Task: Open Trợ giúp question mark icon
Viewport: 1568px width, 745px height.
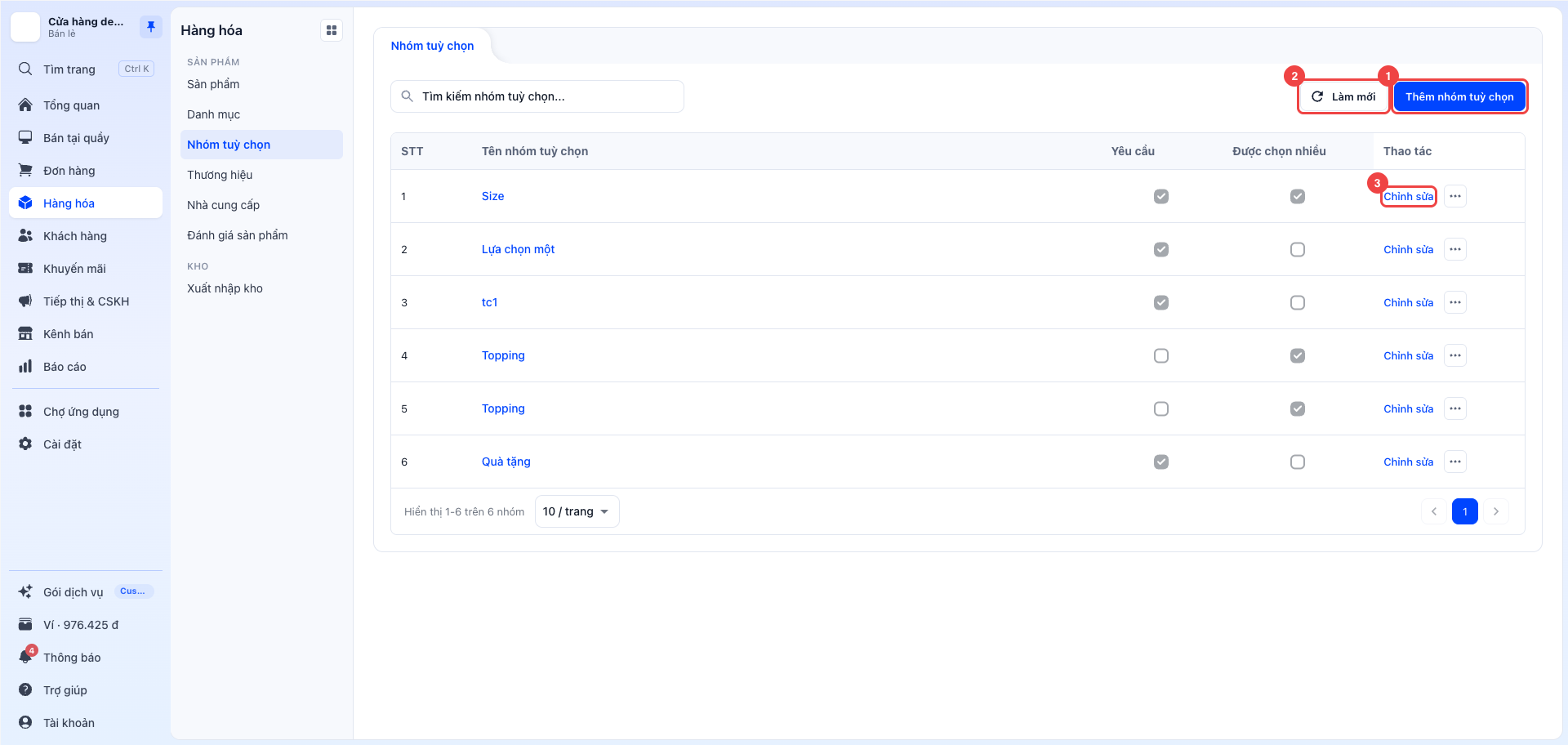Action: click(25, 689)
